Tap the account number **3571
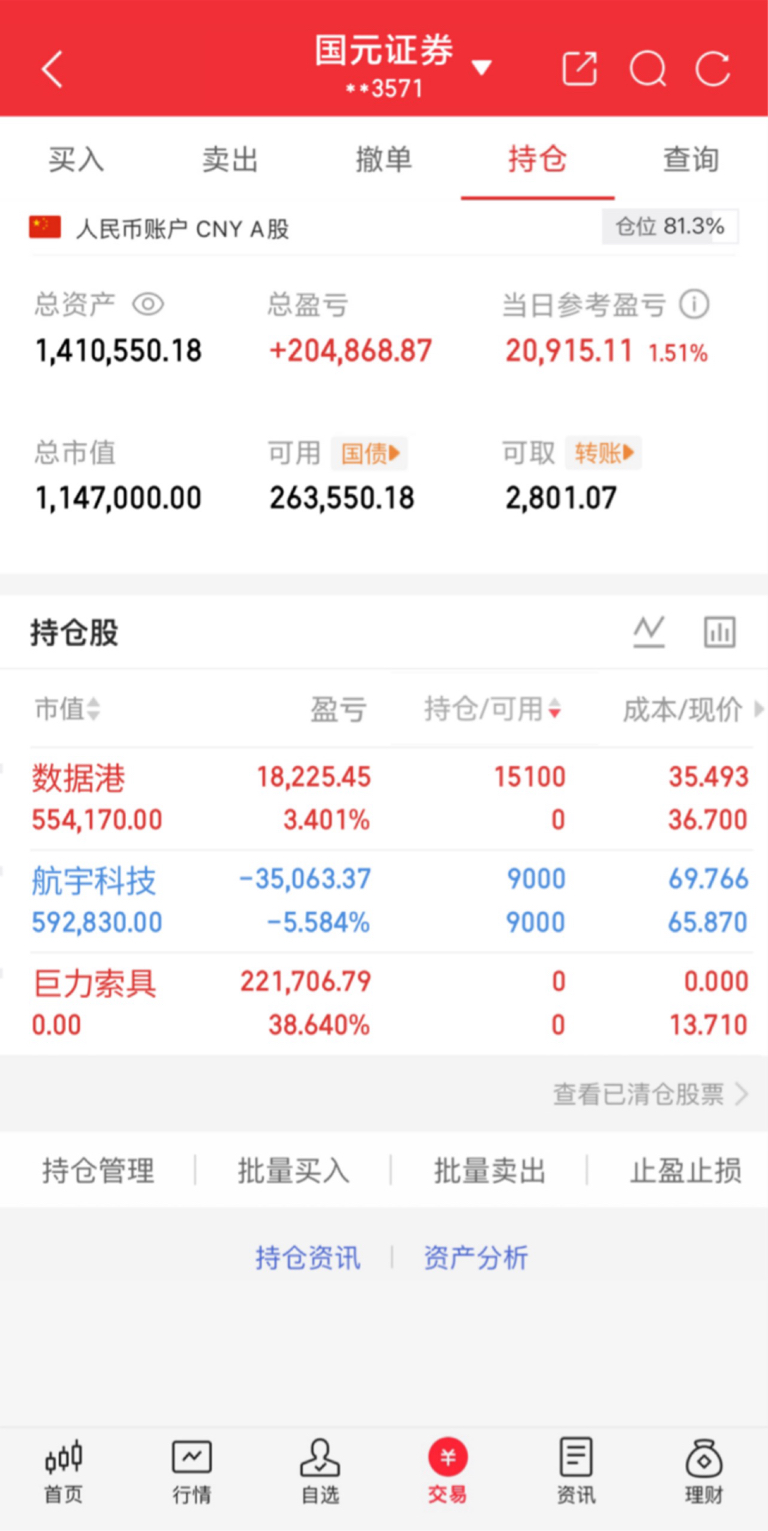Image resolution: width=768 pixels, height=1531 pixels. point(384,89)
